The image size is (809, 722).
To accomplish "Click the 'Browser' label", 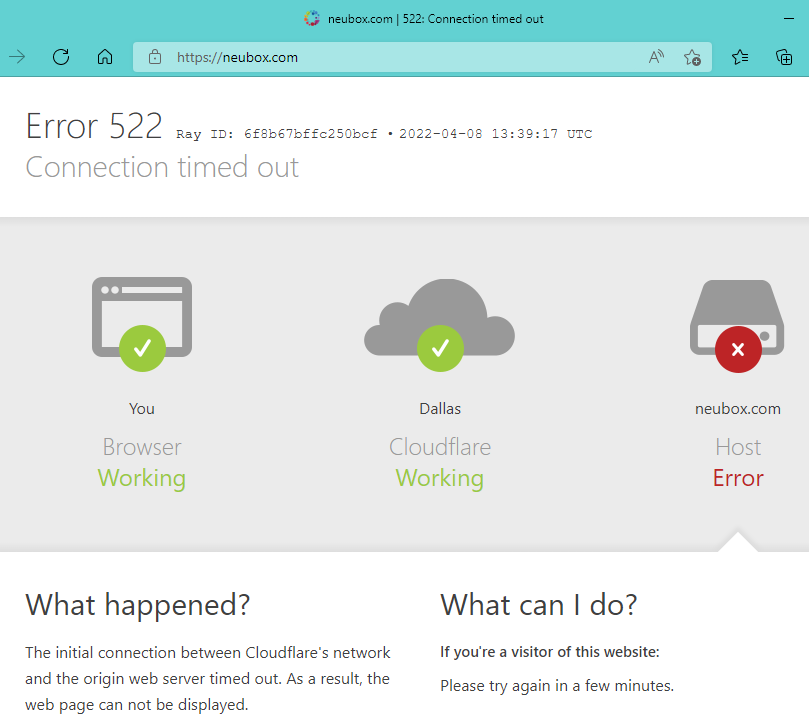I will click(142, 447).
